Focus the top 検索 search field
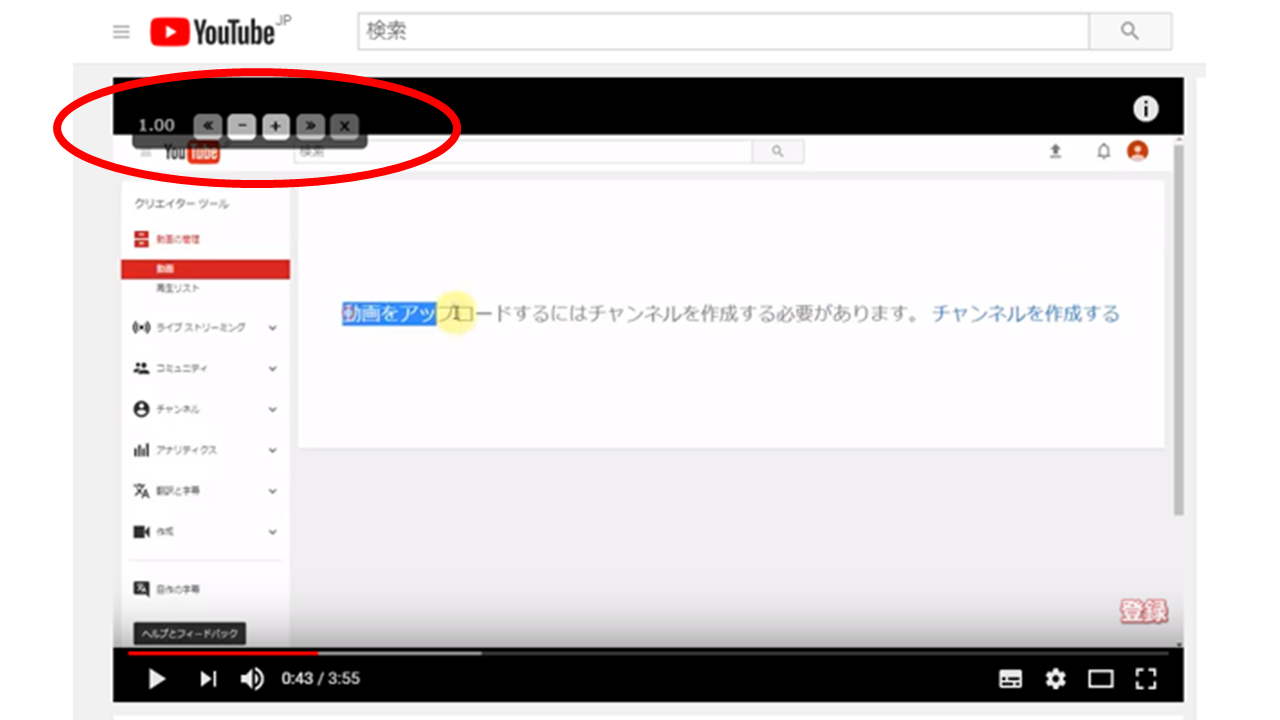 click(723, 31)
